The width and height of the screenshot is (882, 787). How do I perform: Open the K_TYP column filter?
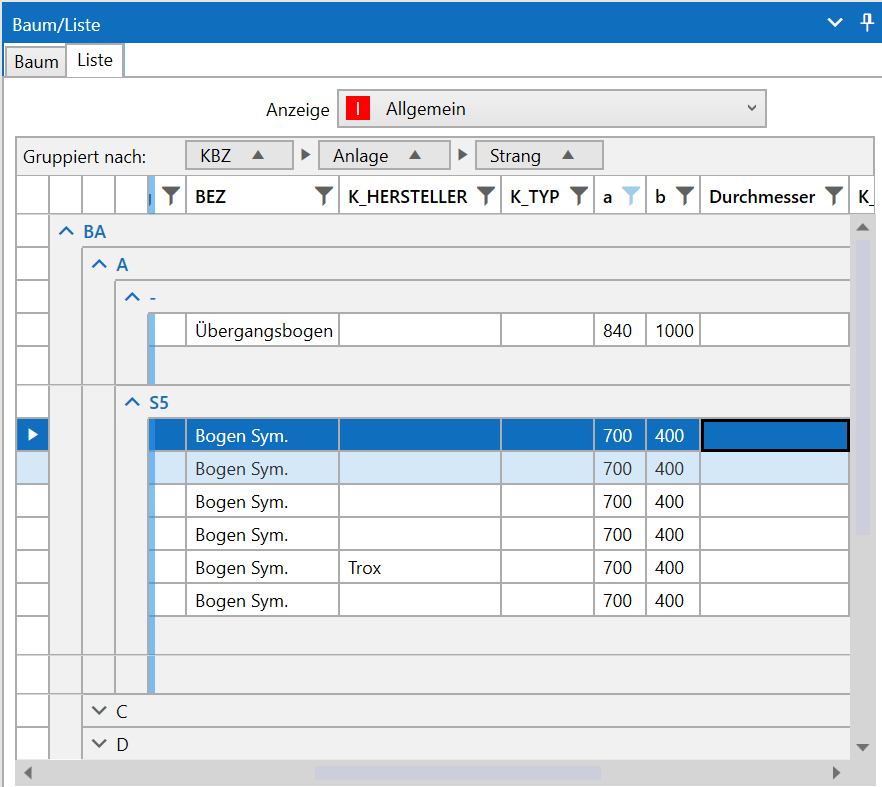(579, 196)
